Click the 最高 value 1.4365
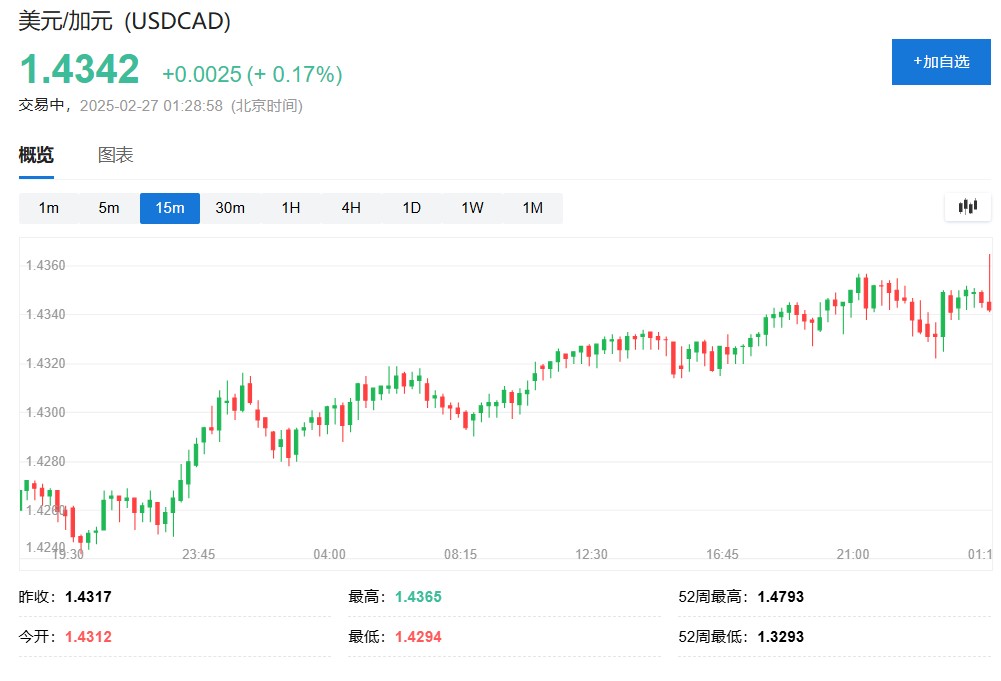Viewport: 1001px width, 681px height. (418, 597)
